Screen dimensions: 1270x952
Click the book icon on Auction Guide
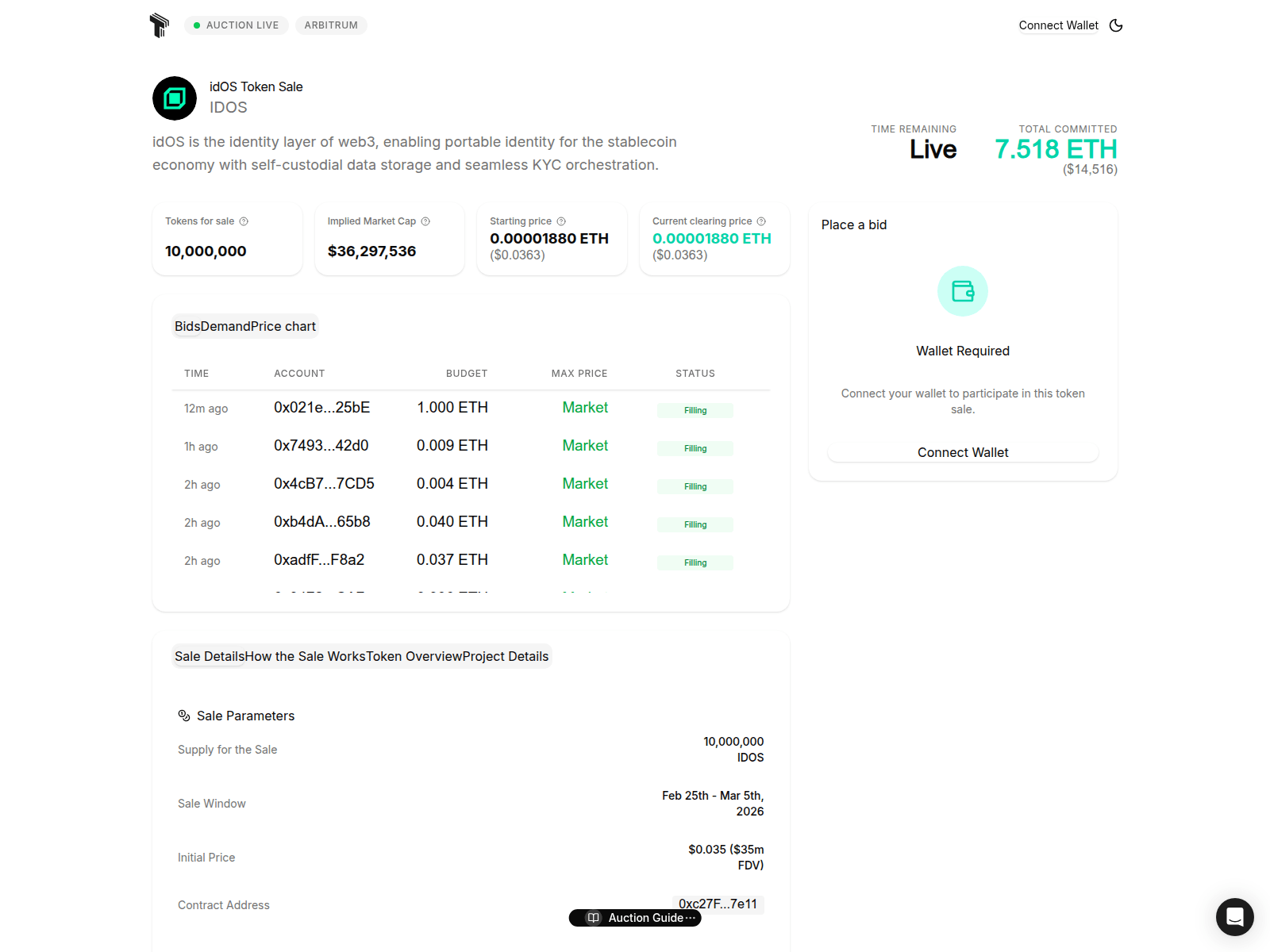tap(593, 918)
